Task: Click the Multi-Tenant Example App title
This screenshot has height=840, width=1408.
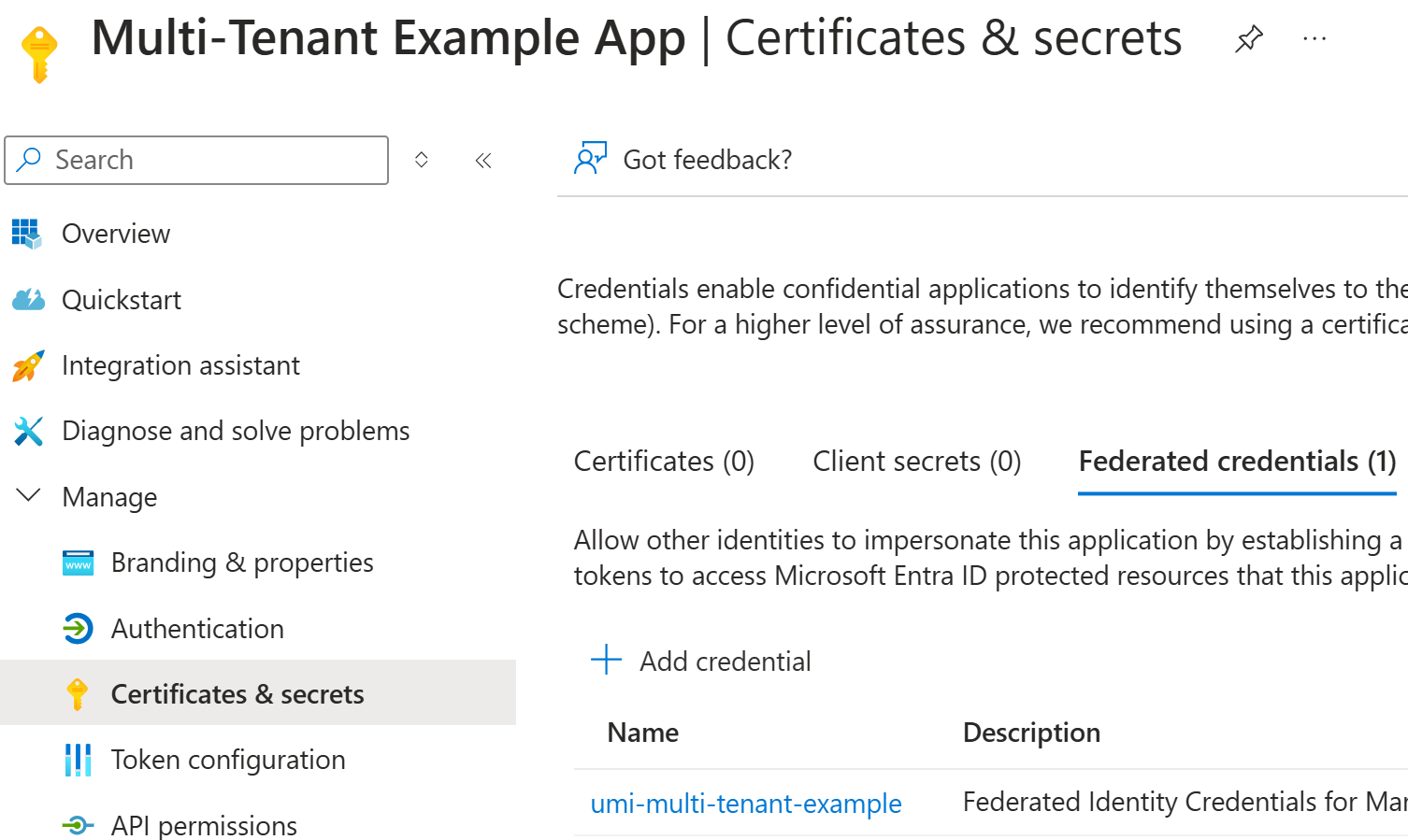Action: point(388,39)
